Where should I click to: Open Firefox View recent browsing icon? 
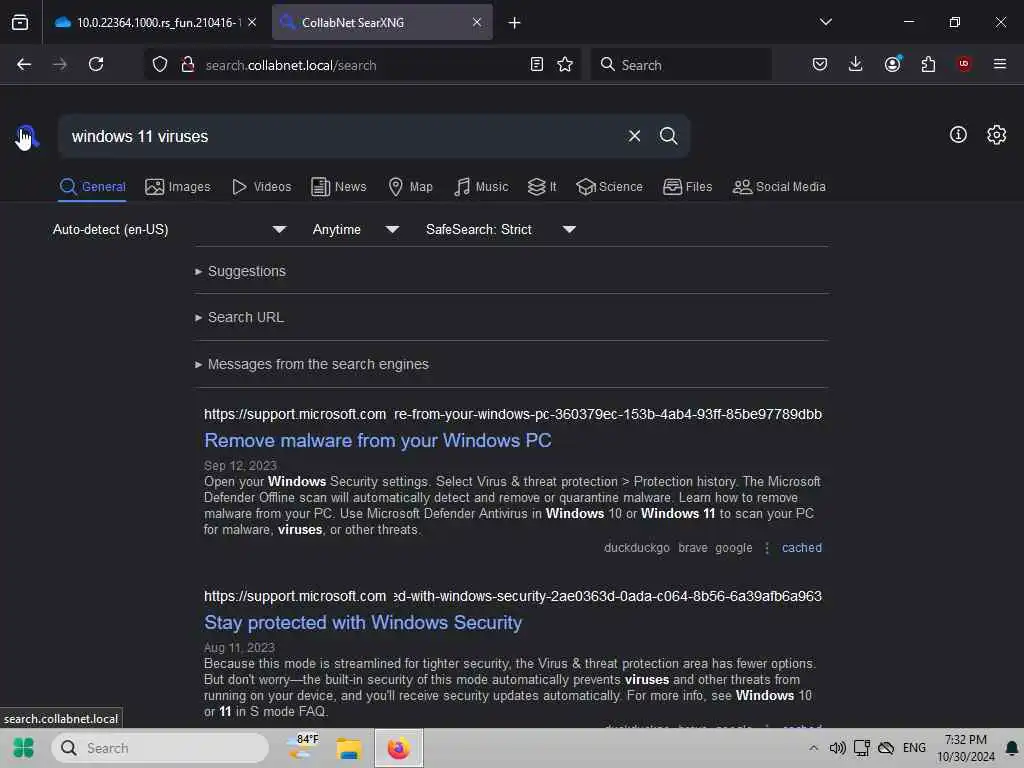(x=20, y=22)
